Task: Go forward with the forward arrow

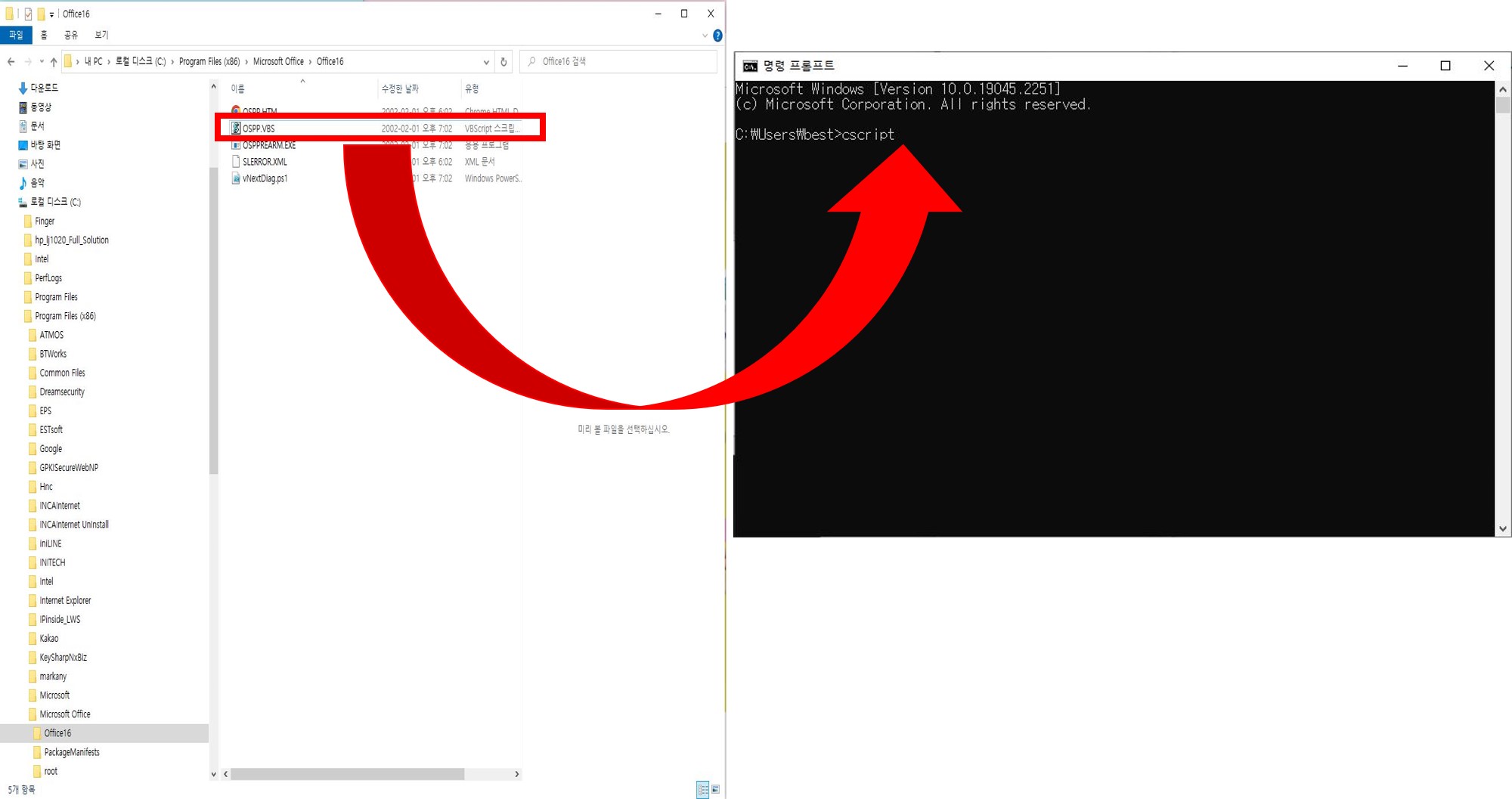Action: point(28,62)
